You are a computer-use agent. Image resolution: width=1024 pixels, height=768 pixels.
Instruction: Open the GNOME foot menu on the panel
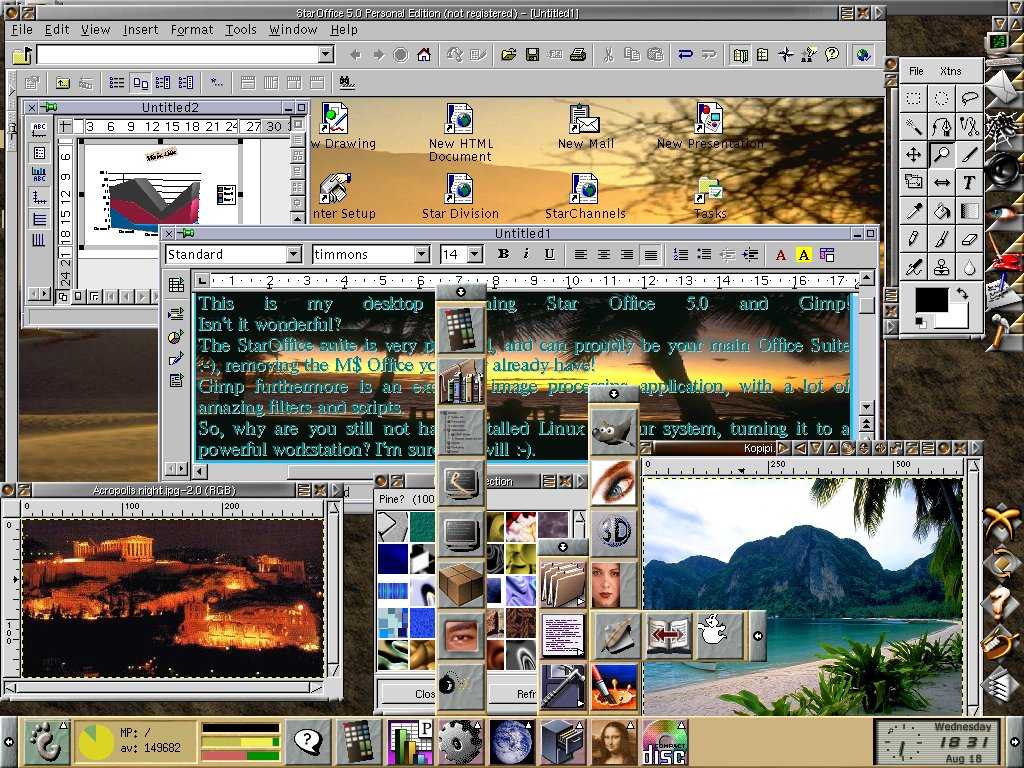47,742
